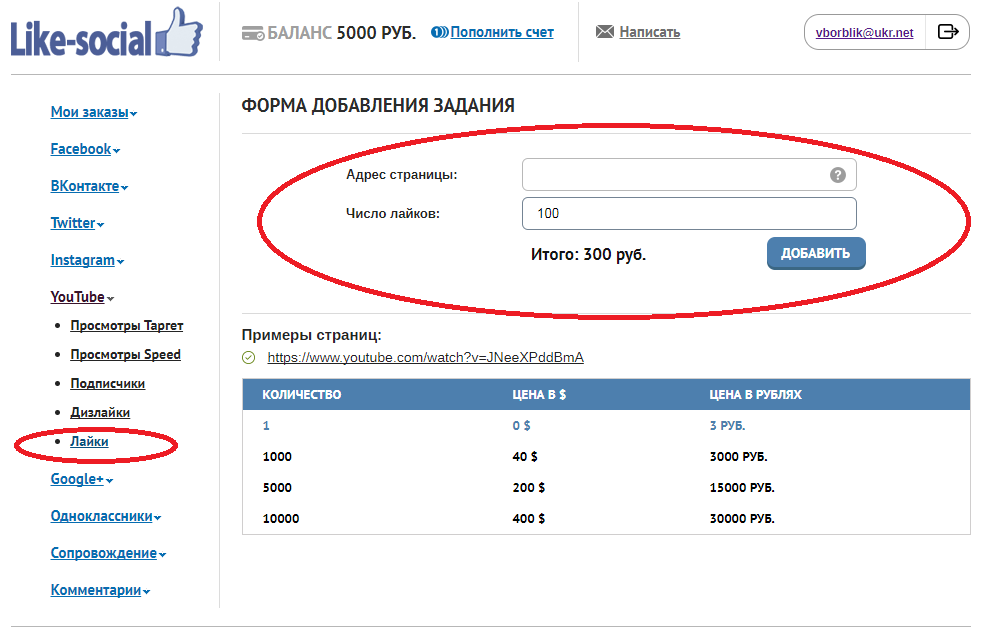Screen dimensions: 982x629
Task: Open the vborblik@ukr.net account link
Action: [x=864, y=33]
